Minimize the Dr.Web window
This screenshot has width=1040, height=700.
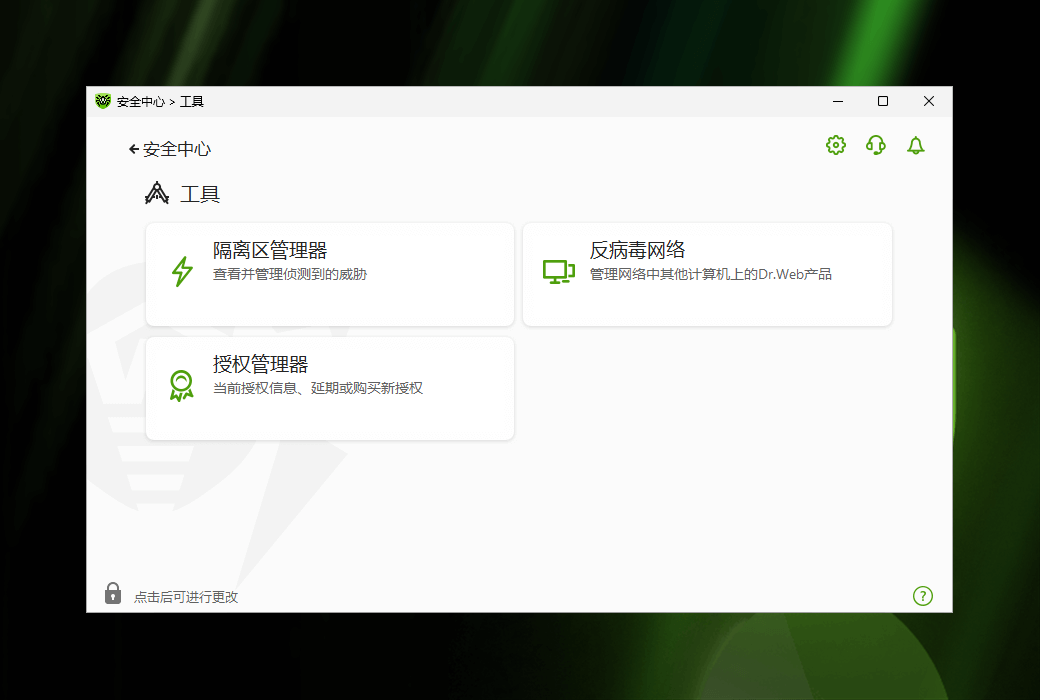838,102
